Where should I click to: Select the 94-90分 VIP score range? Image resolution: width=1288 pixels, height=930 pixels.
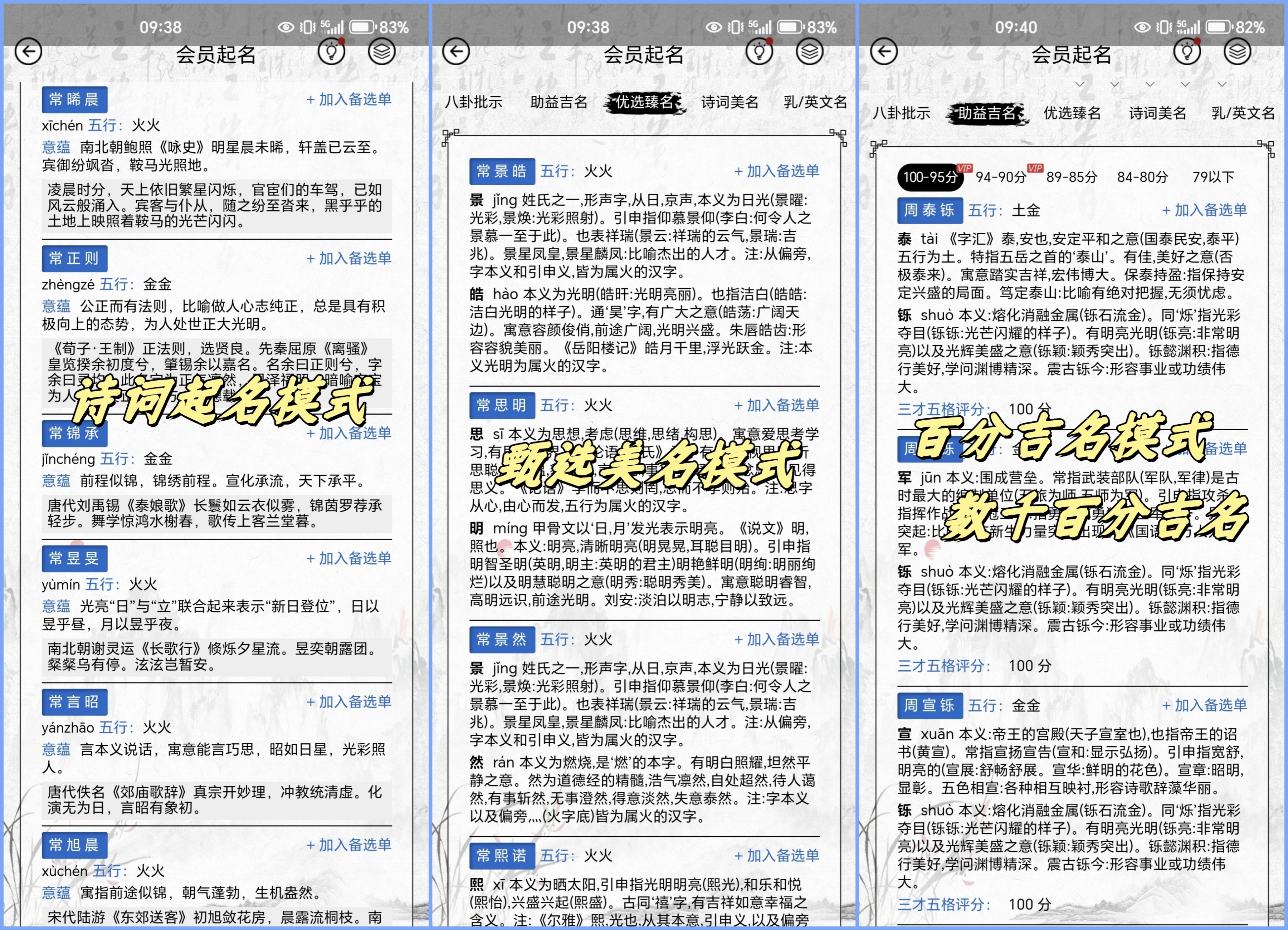coord(1001,177)
